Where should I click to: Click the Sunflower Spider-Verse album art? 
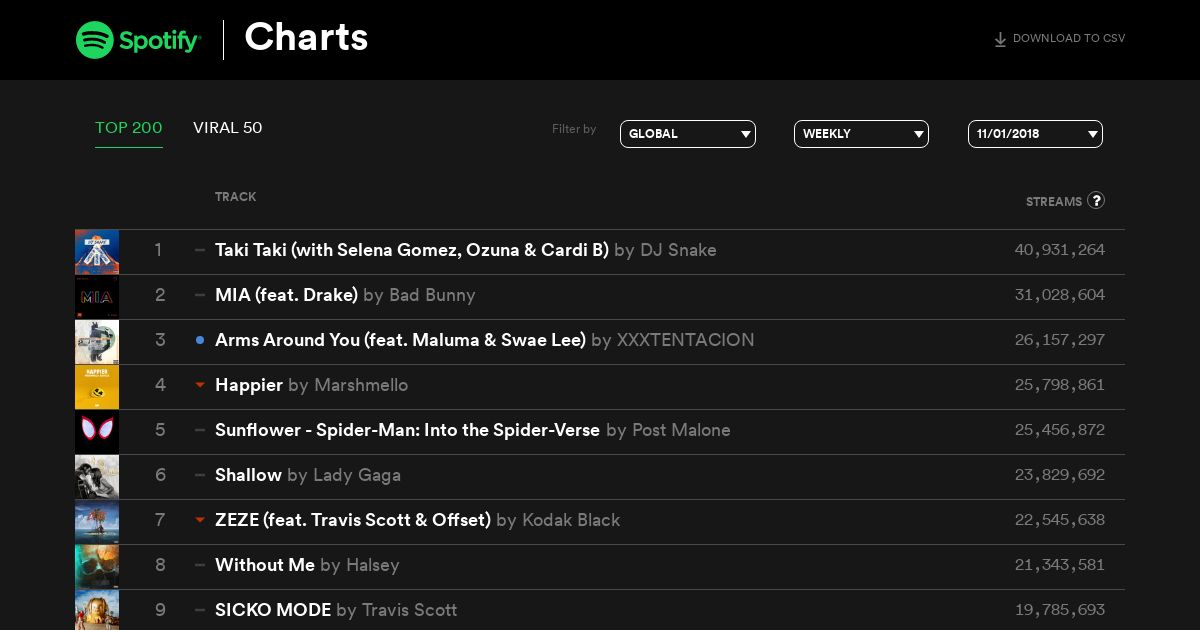tap(97, 432)
